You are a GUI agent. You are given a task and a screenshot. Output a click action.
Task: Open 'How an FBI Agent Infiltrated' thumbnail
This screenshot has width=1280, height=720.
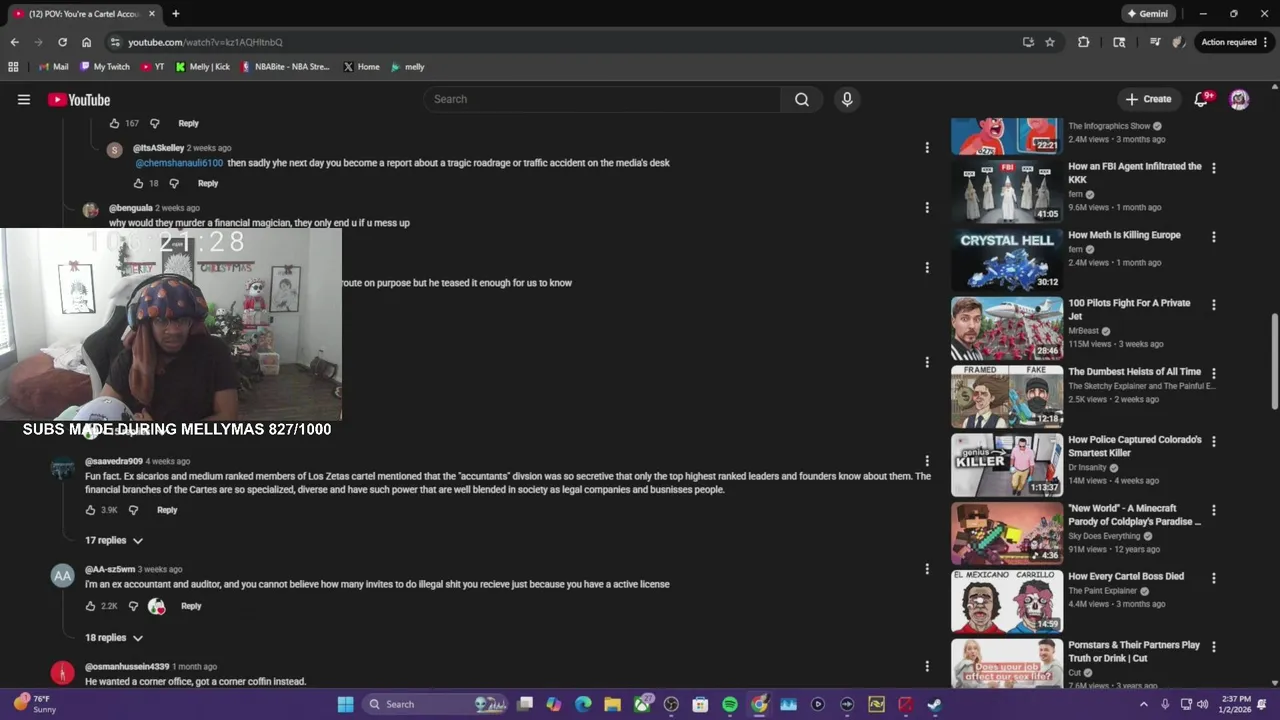1007,192
